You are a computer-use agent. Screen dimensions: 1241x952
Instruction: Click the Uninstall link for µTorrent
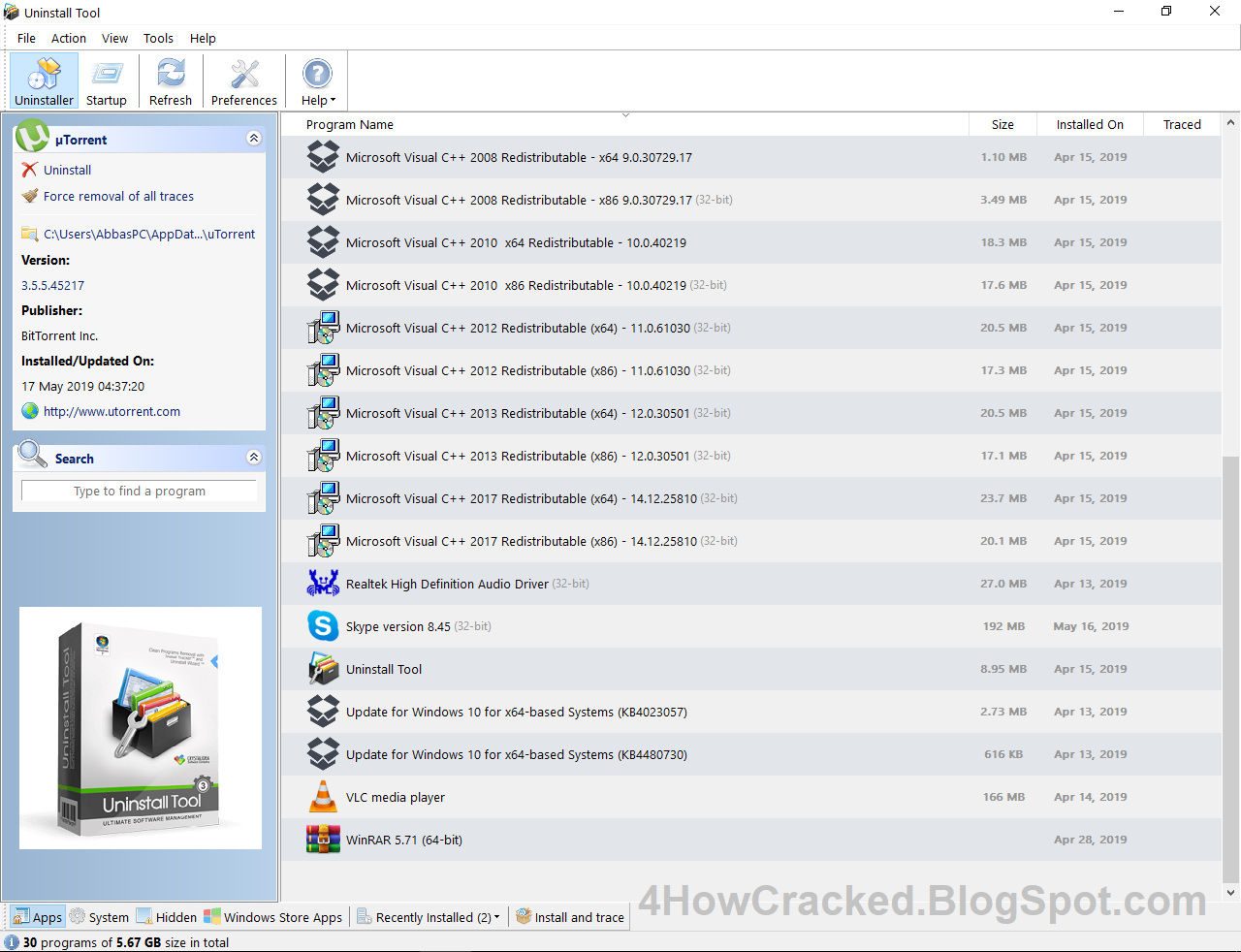pos(67,170)
